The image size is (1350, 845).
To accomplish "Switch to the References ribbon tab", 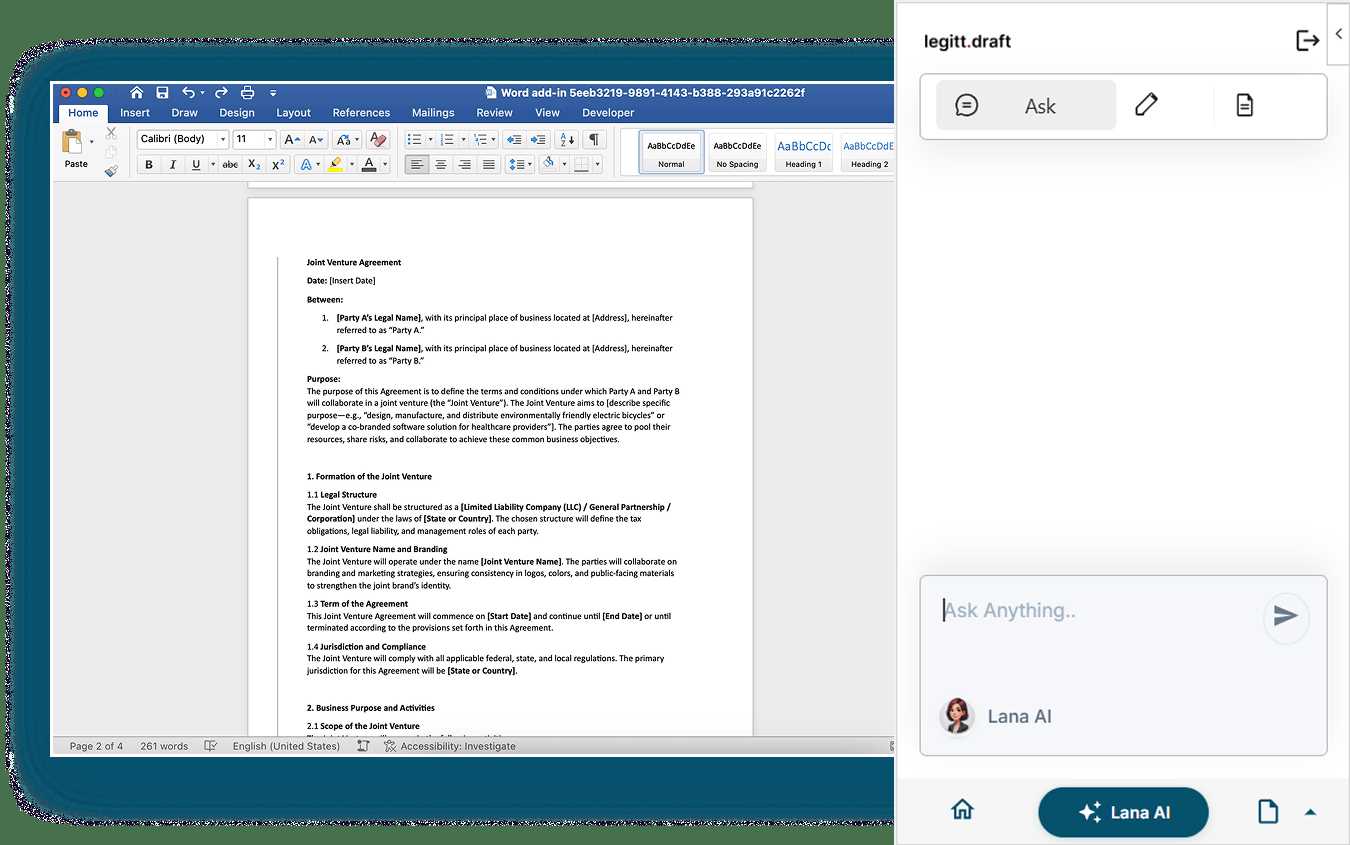I will coord(361,113).
